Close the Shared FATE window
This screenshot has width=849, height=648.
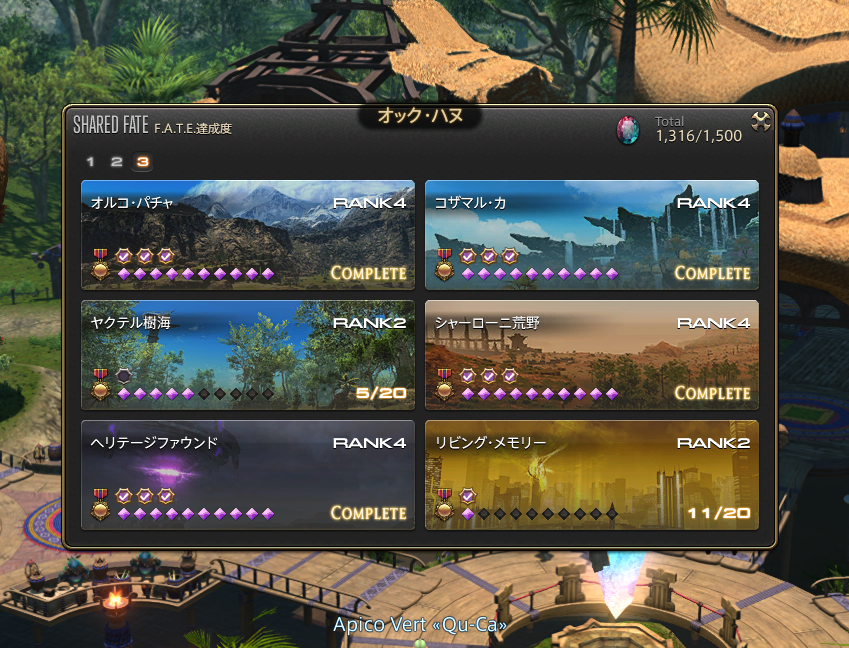coord(761,122)
